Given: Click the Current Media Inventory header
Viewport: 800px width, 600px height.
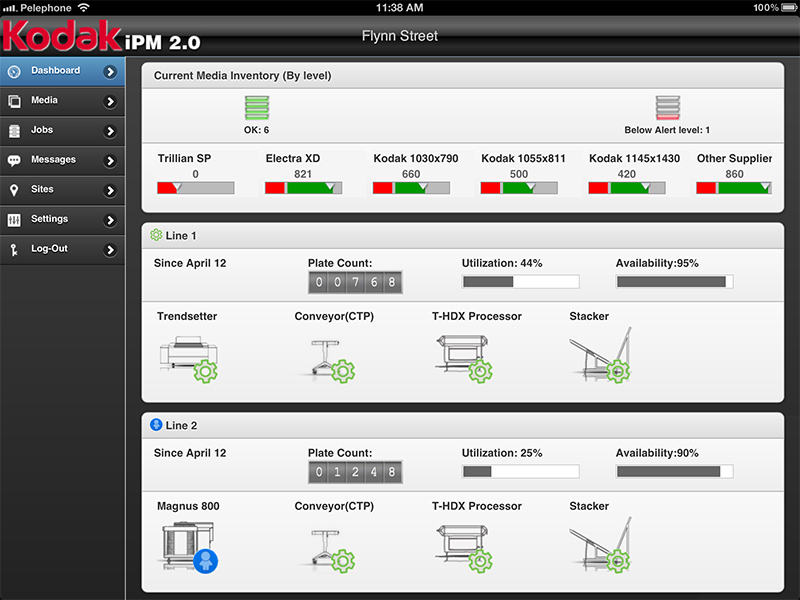Looking at the screenshot, I should click(463, 76).
